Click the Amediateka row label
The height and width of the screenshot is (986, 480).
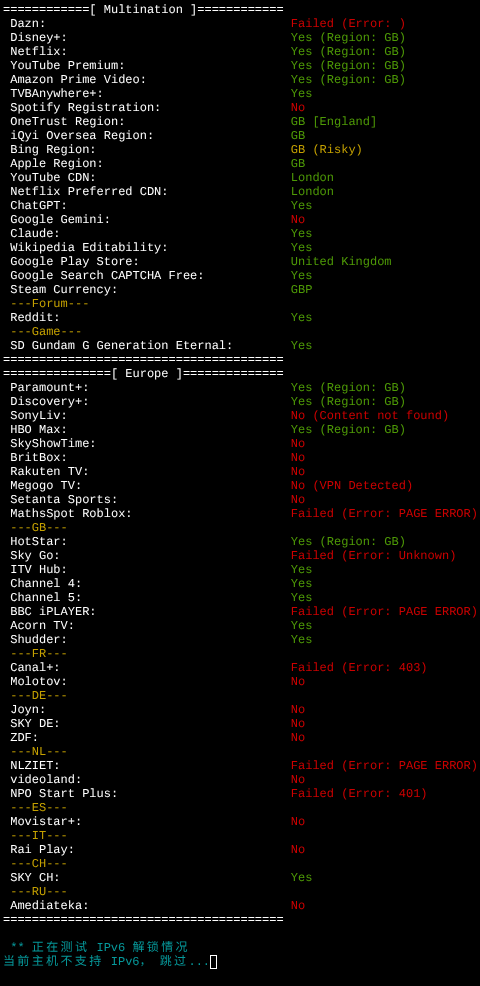pyautogui.click(x=50, y=906)
